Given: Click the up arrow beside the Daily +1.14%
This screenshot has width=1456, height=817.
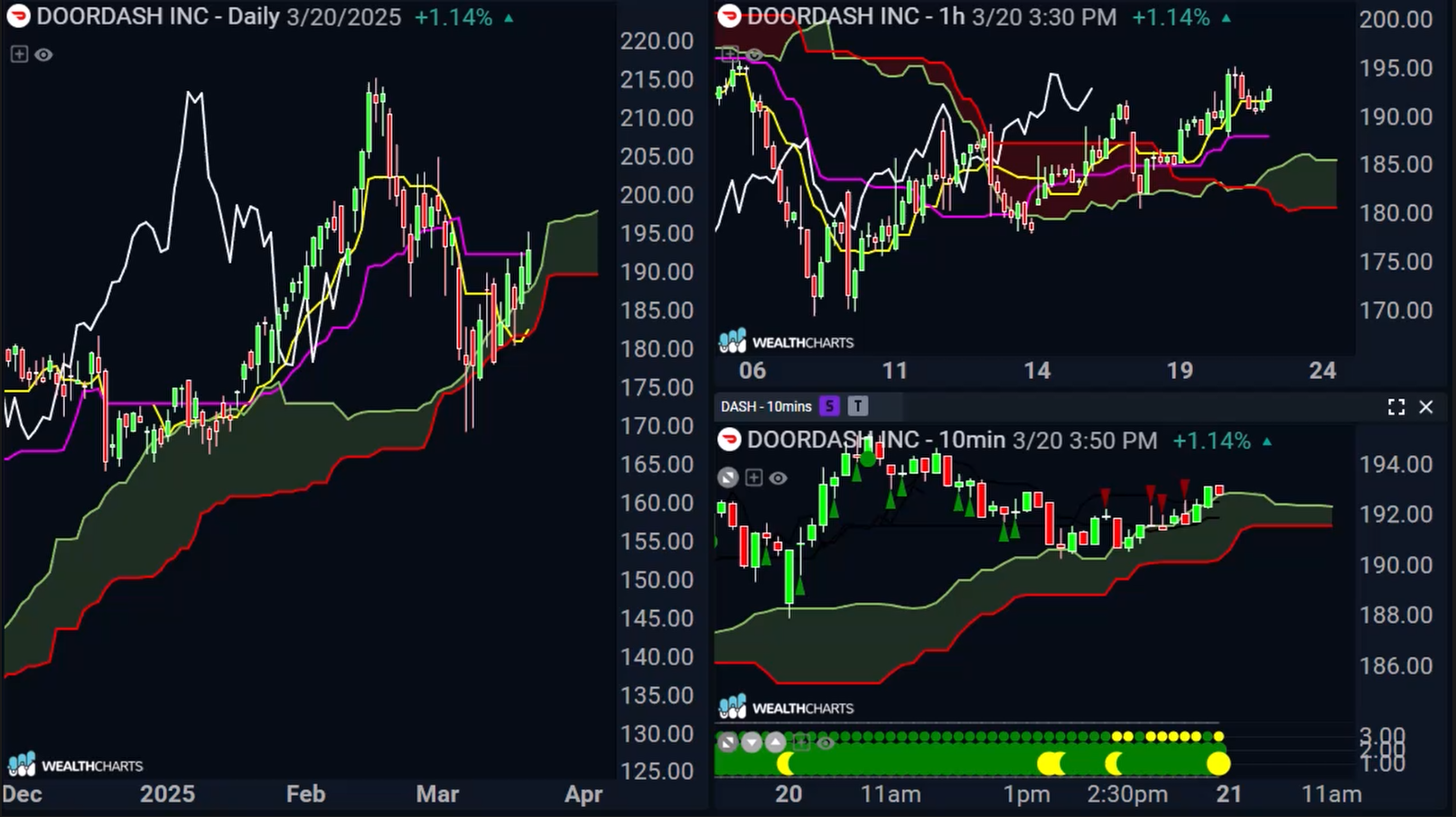Looking at the screenshot, I should 509,17.
